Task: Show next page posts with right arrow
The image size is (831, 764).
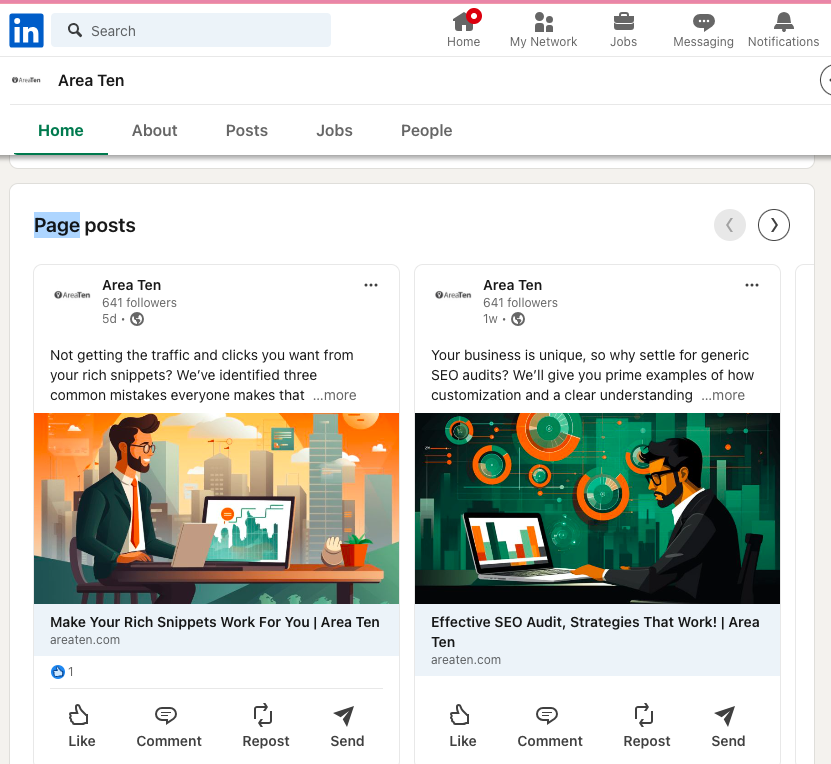Action: (774, 225)
